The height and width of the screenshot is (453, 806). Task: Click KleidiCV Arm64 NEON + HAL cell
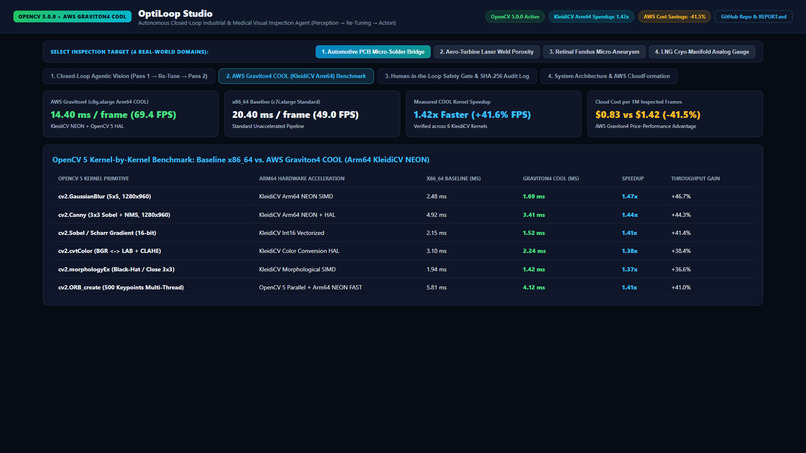pyautogui.click(x=297, y=215)
